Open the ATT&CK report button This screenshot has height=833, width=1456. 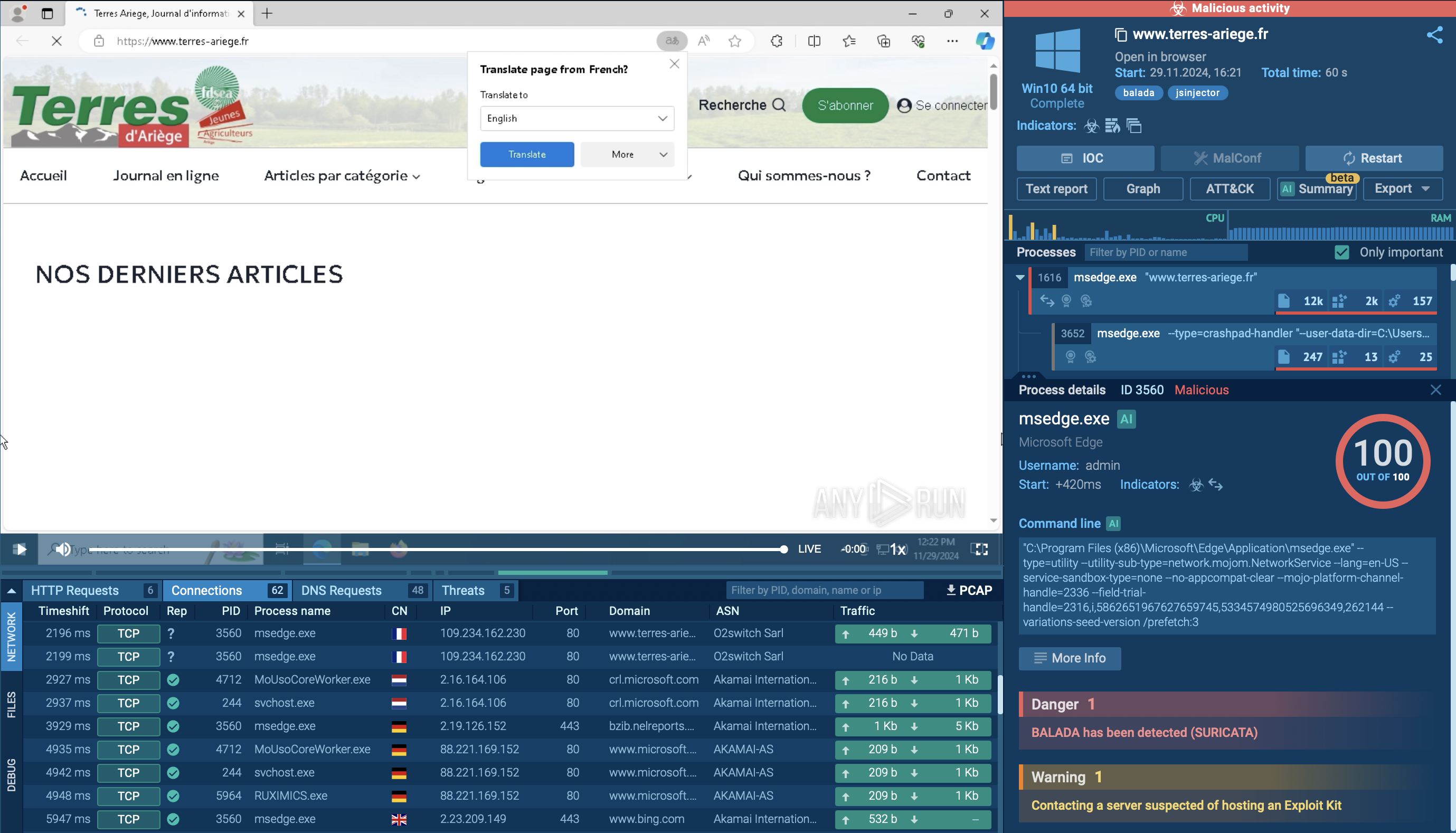1230,189
